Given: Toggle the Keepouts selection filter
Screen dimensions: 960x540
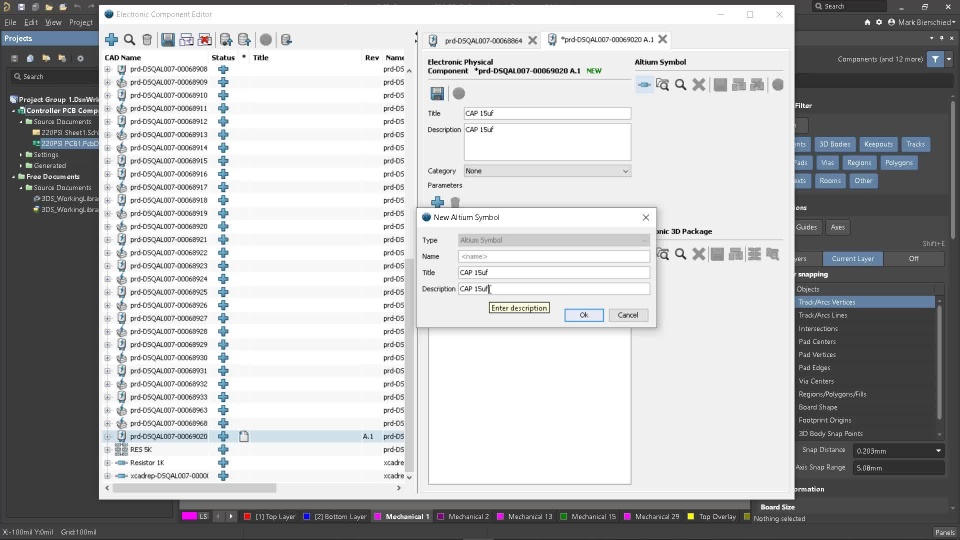Looking at the screenshot, I should click(878, 144).
